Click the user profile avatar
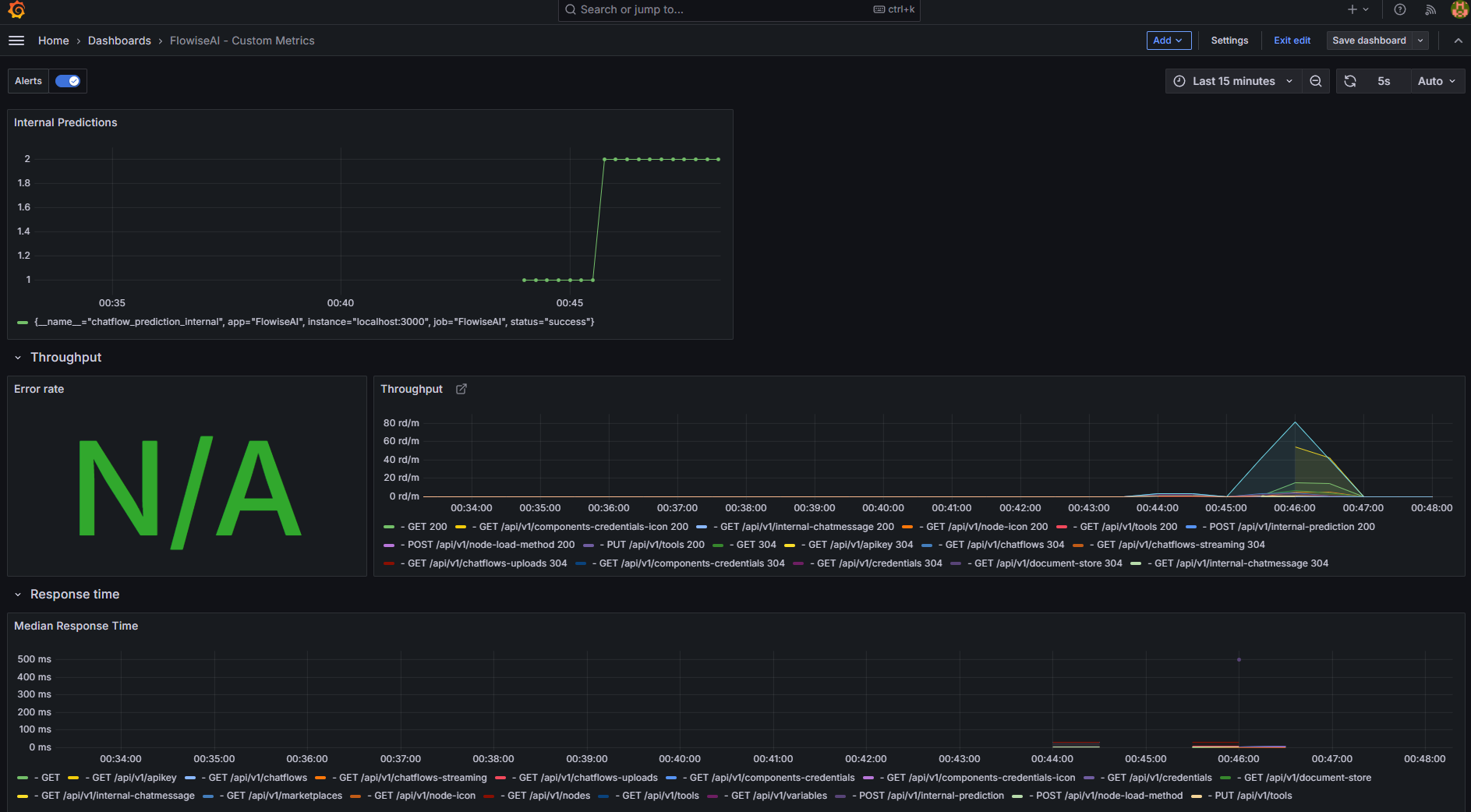The width and height of the screenshot is (1471, 812). (x=1459, y=9)
